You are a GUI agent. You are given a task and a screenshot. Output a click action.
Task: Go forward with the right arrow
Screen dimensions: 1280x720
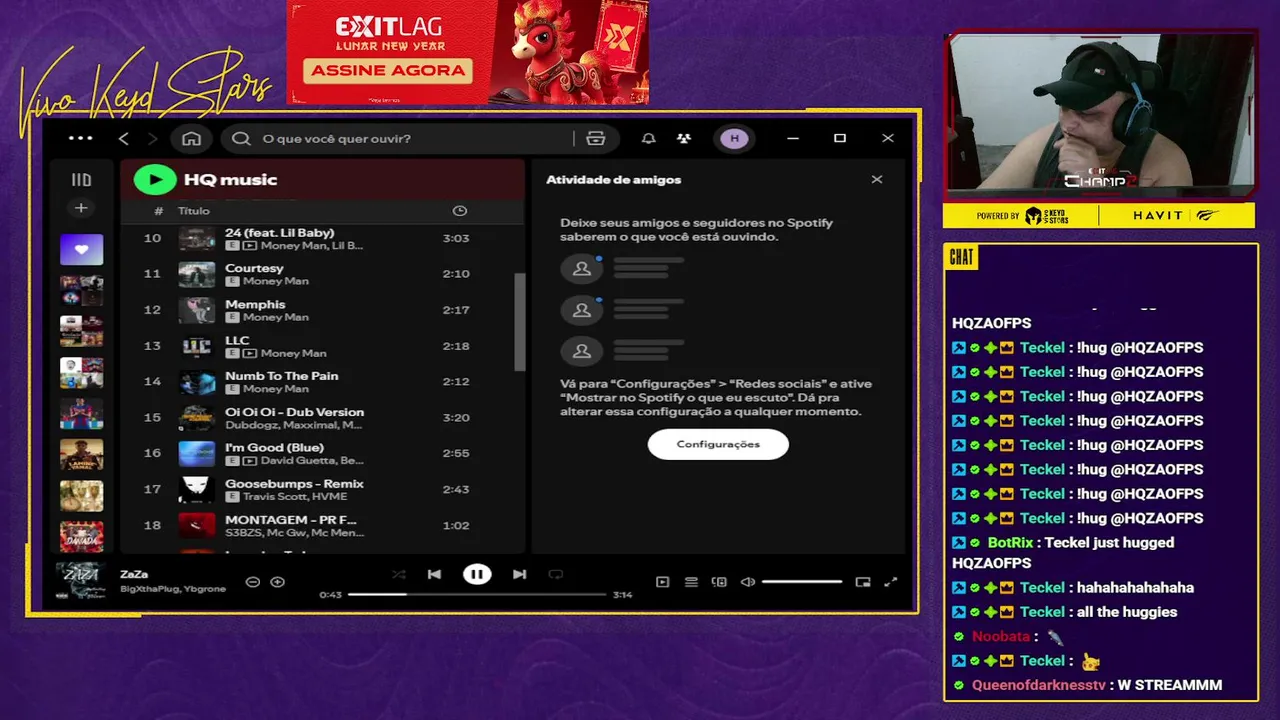click(152, 138)
